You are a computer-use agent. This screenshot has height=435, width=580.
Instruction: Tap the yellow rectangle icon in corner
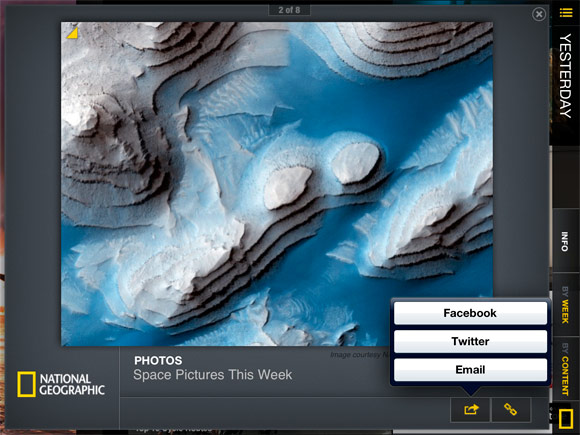566,419
